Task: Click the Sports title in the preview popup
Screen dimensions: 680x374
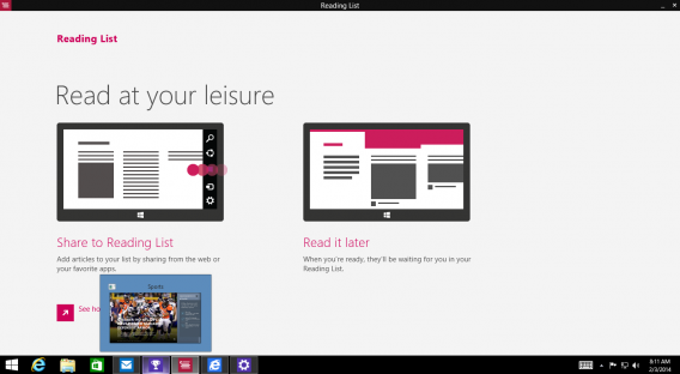Action: [156, 286]
